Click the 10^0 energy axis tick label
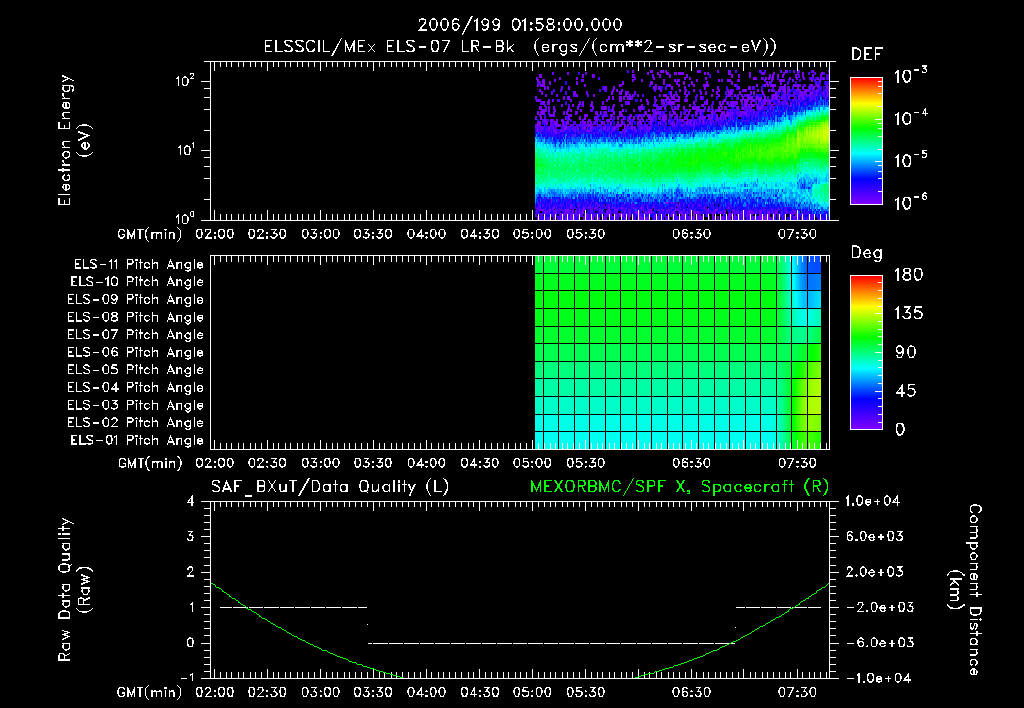The height and width of the screenshot is (708, 1024). (185, 217)
